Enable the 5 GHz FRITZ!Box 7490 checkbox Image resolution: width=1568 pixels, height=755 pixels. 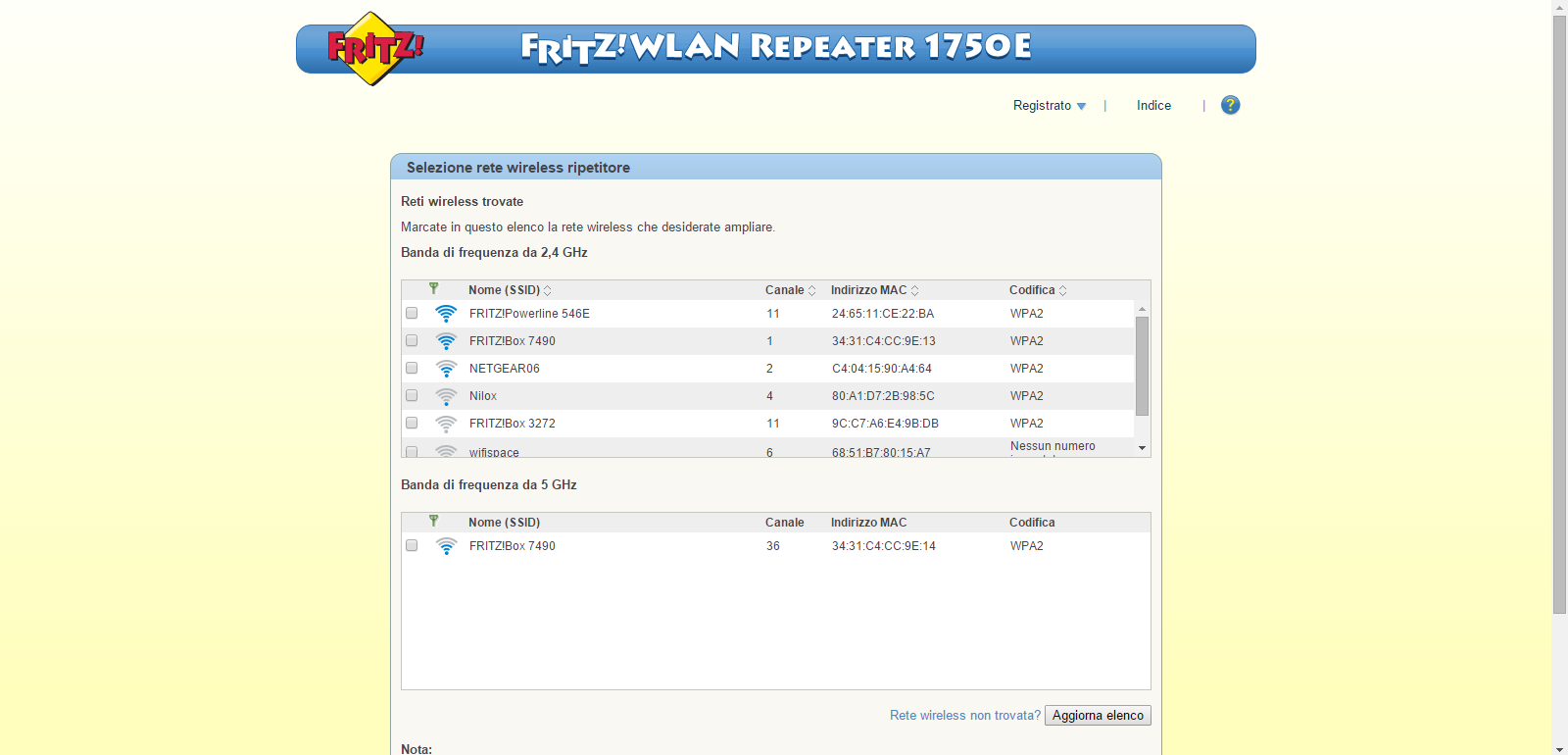tap(412, 546)
